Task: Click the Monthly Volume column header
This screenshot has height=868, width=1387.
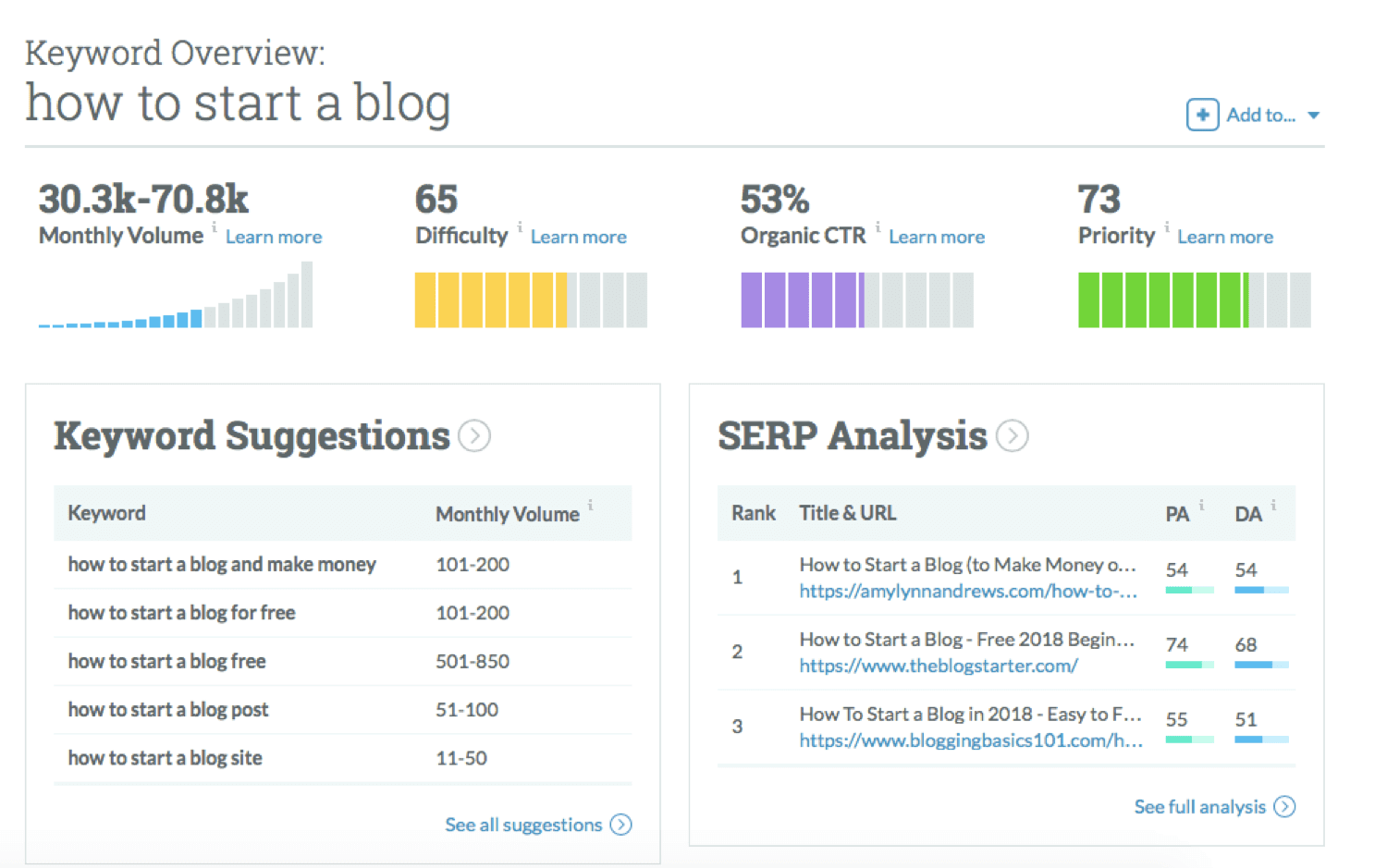Action: [508, 514]
